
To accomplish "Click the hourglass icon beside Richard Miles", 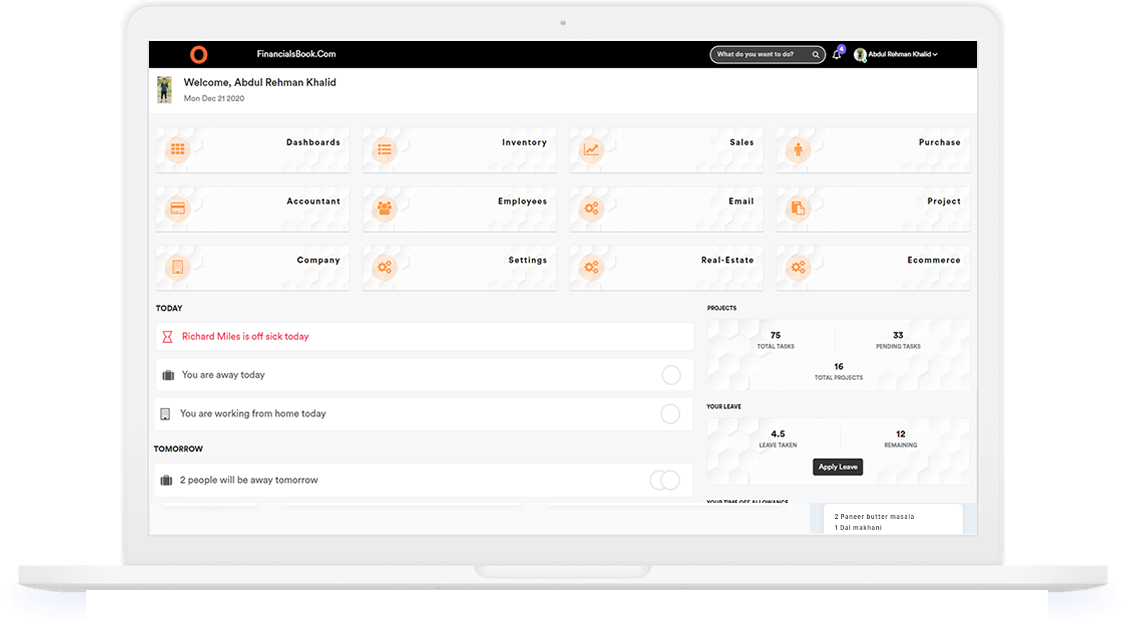I will click(167, 336).
